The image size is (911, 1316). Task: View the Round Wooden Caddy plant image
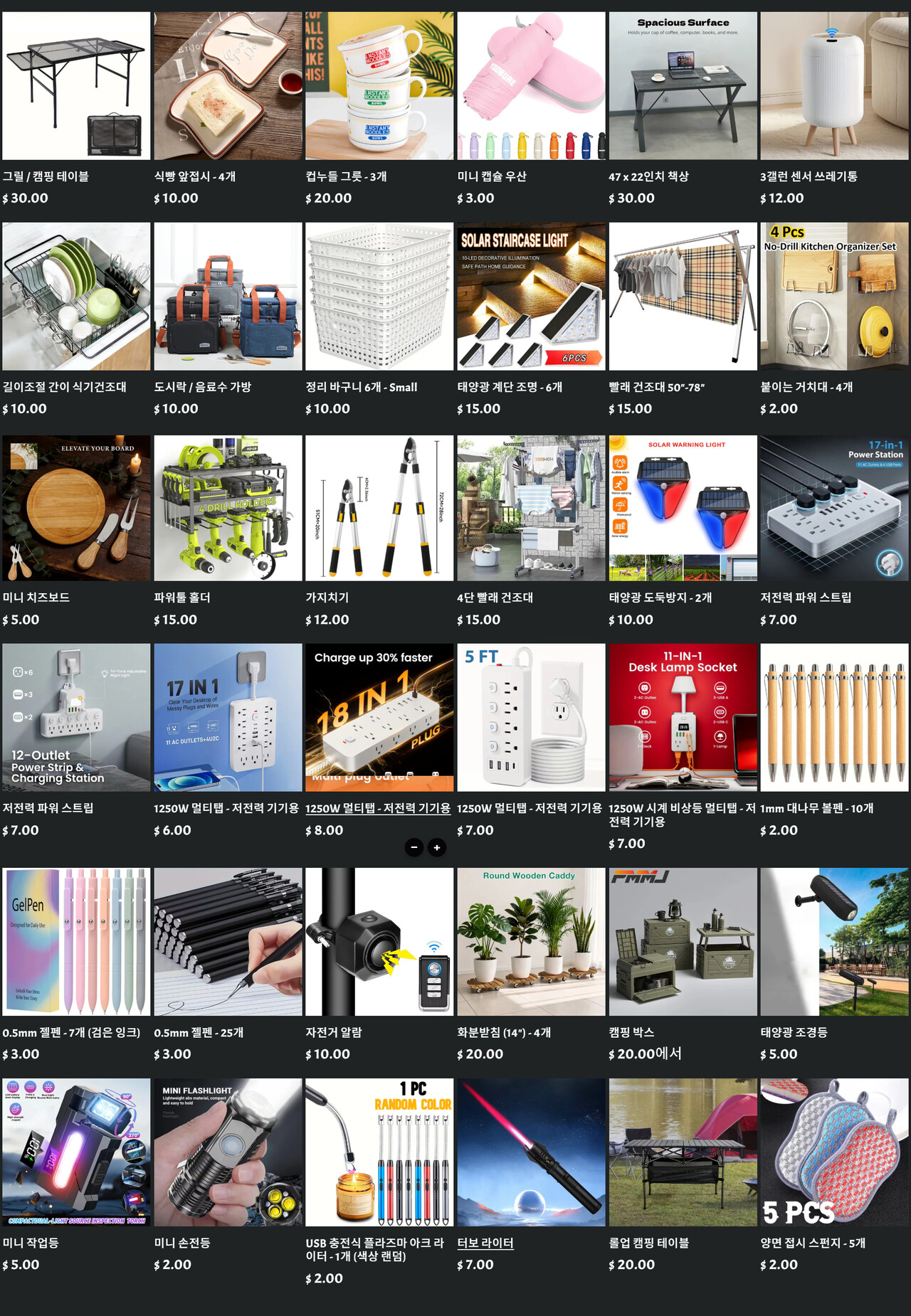point(531,941)
